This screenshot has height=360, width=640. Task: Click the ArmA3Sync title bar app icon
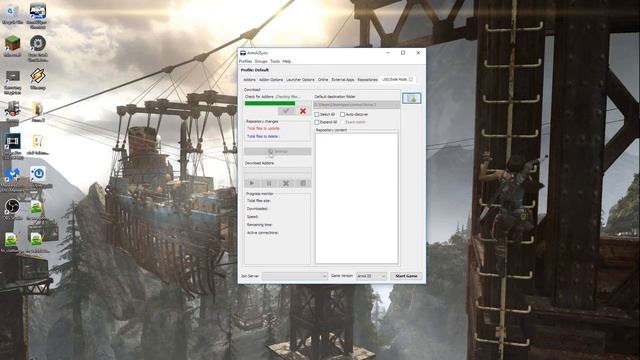point(243,53)
